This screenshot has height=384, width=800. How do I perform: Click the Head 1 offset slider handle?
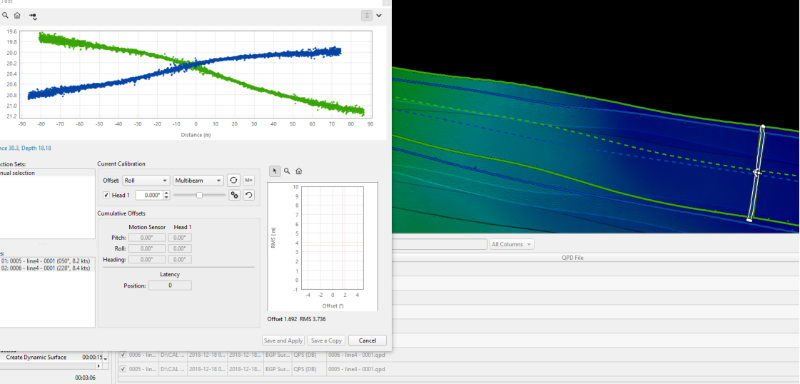[199, 195]
